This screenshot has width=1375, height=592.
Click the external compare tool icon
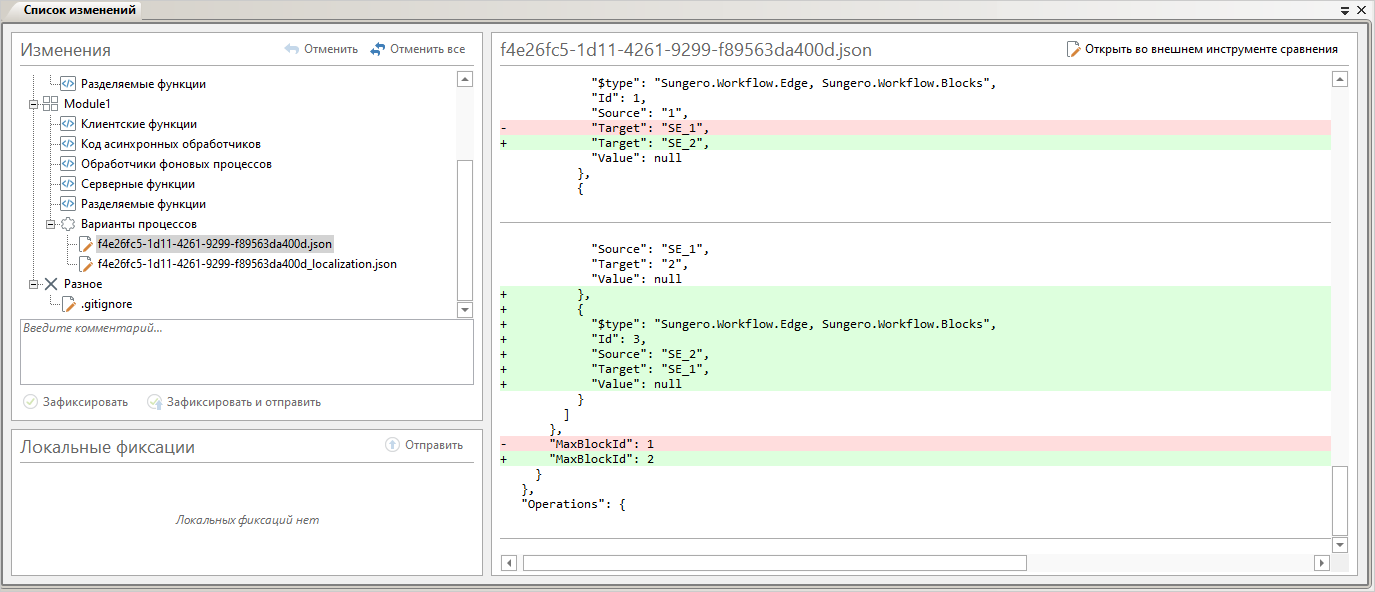coord(1073,49)
